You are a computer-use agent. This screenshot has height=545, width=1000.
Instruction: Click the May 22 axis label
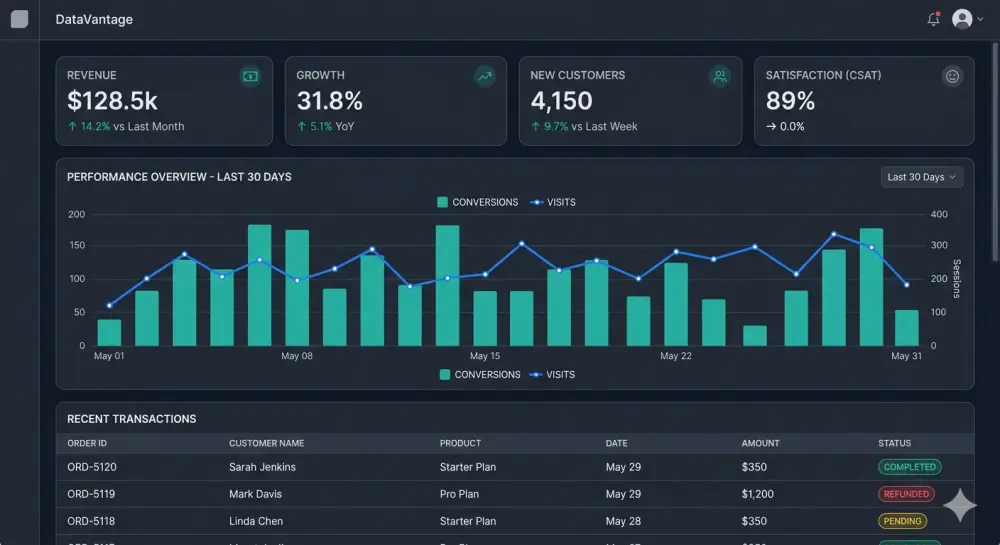click(675, 356)
